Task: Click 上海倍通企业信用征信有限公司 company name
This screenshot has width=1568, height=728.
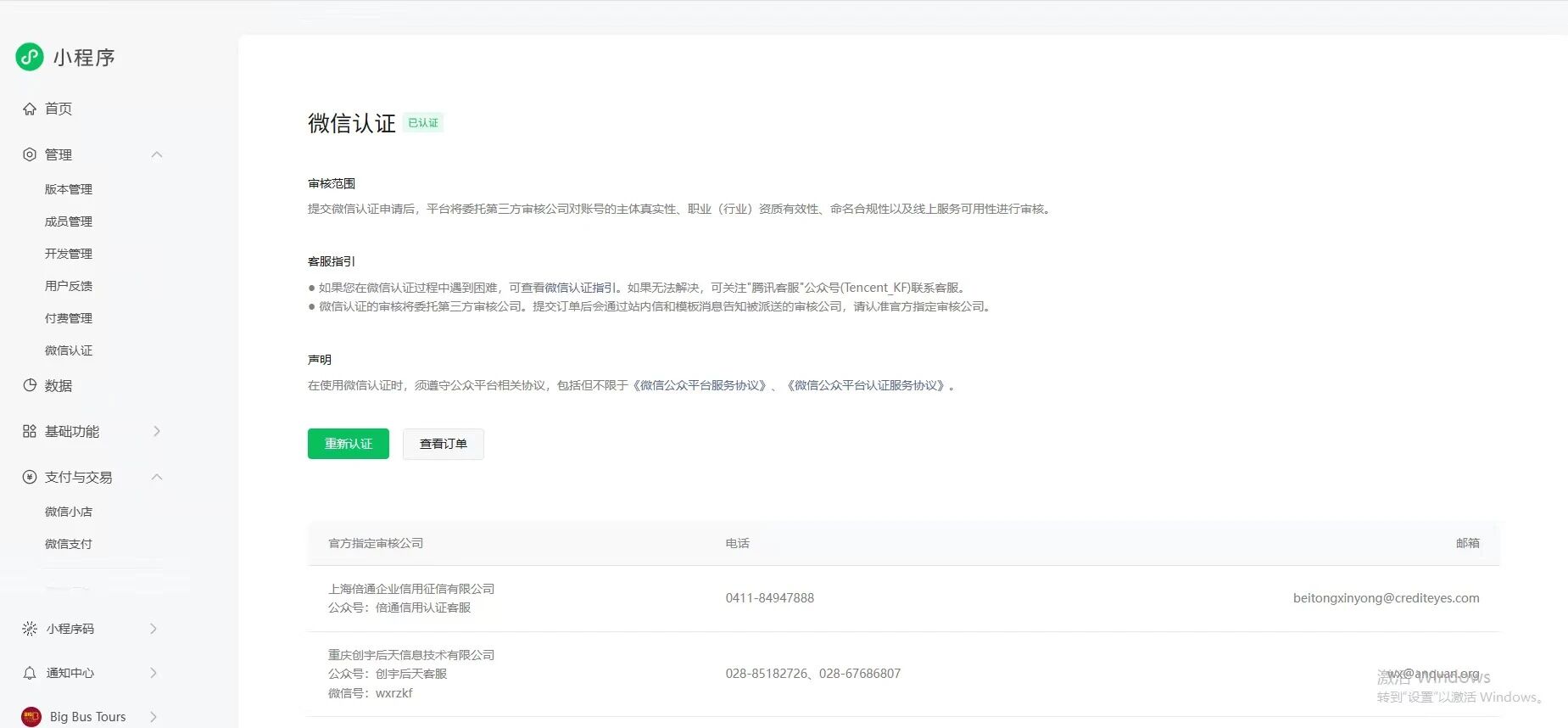Action: [x=411, y=589]
